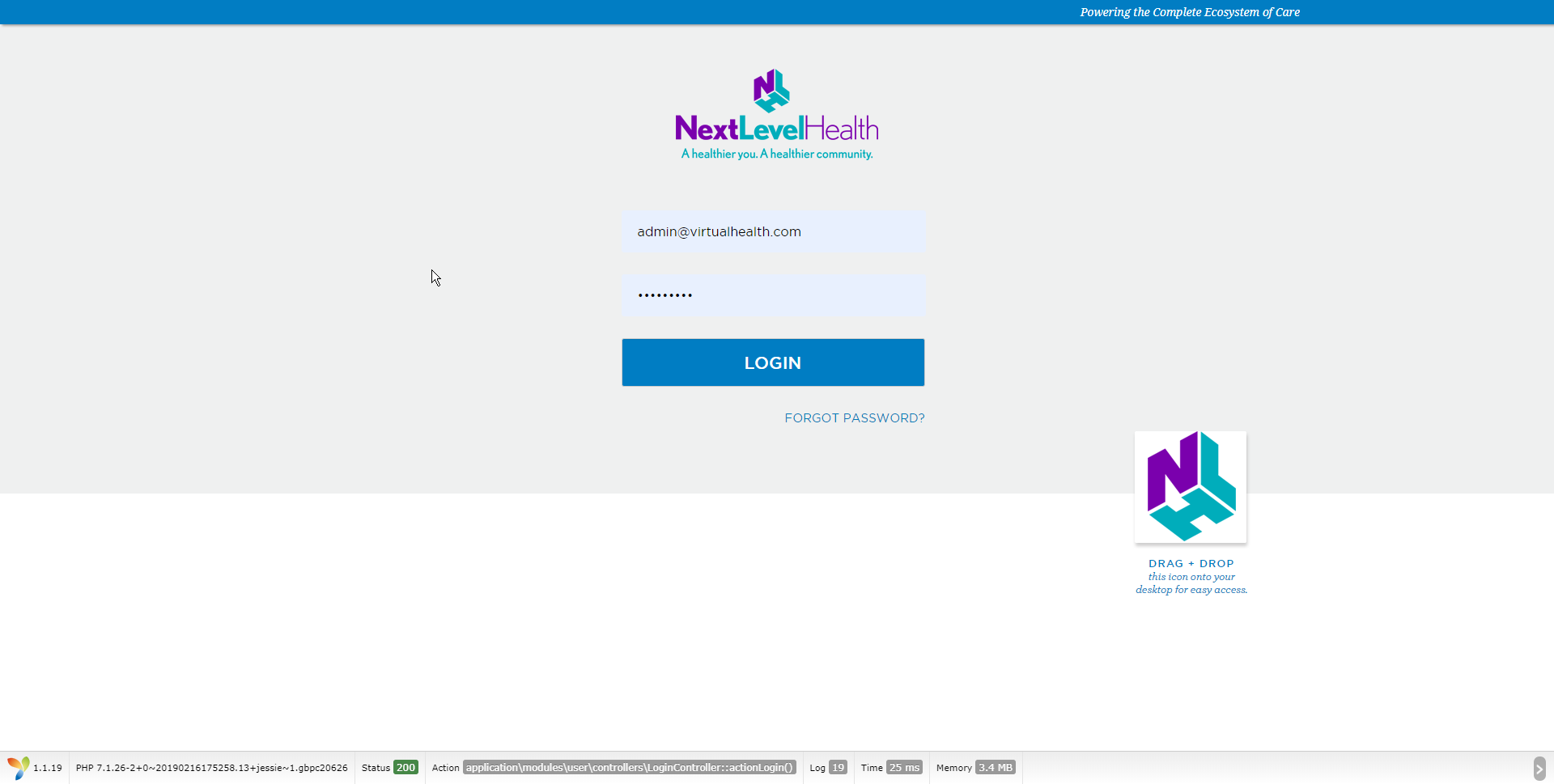
Task: Show the Memory 3.4 MB panel
Action: coord(975,768)
